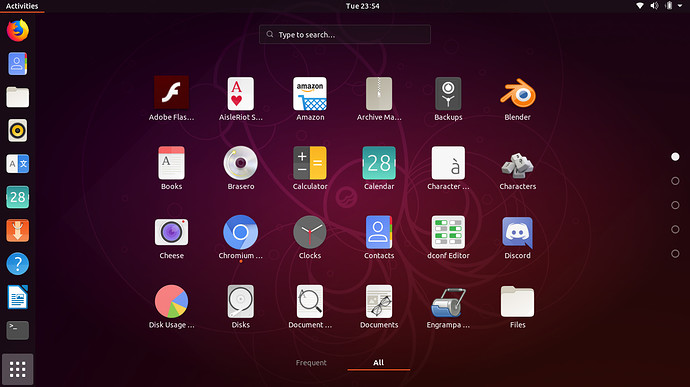Open AisleRiot Solitaire game
The width and height of the screenshot is (690, 387).
pyautogui.click(x=240, y=93)
